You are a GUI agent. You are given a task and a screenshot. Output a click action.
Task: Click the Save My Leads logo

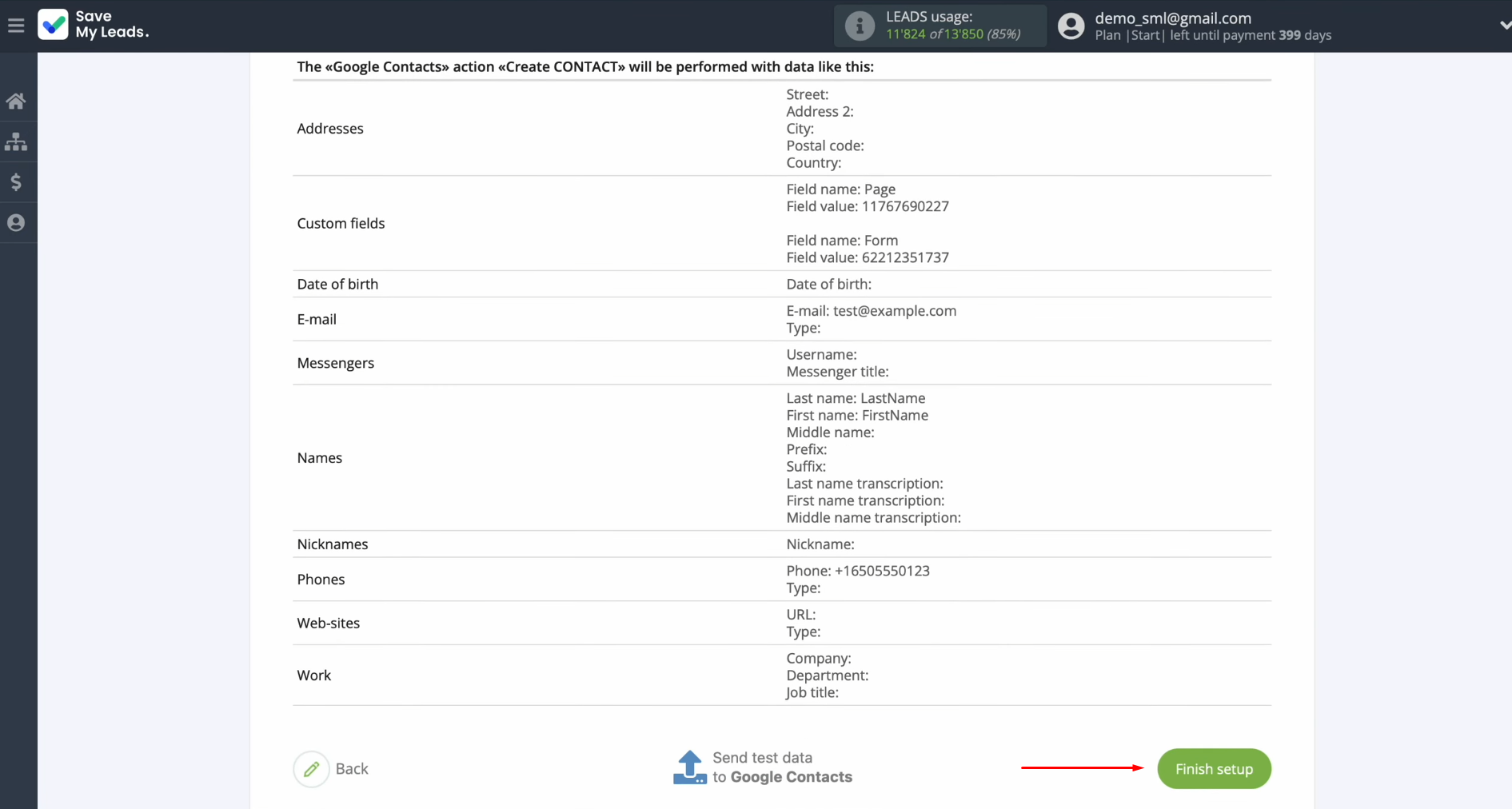53,25
